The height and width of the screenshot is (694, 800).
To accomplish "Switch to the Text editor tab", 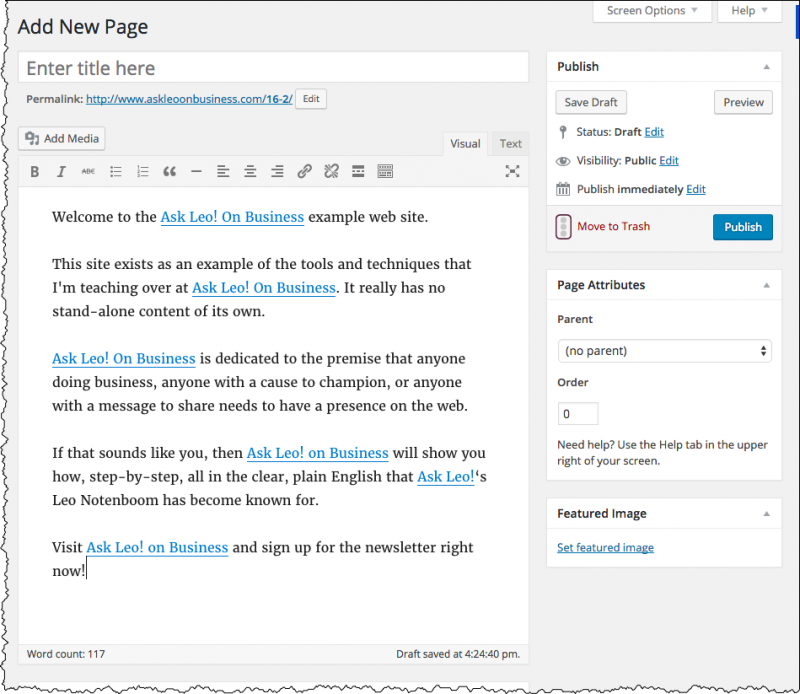I will click(510, 144).
